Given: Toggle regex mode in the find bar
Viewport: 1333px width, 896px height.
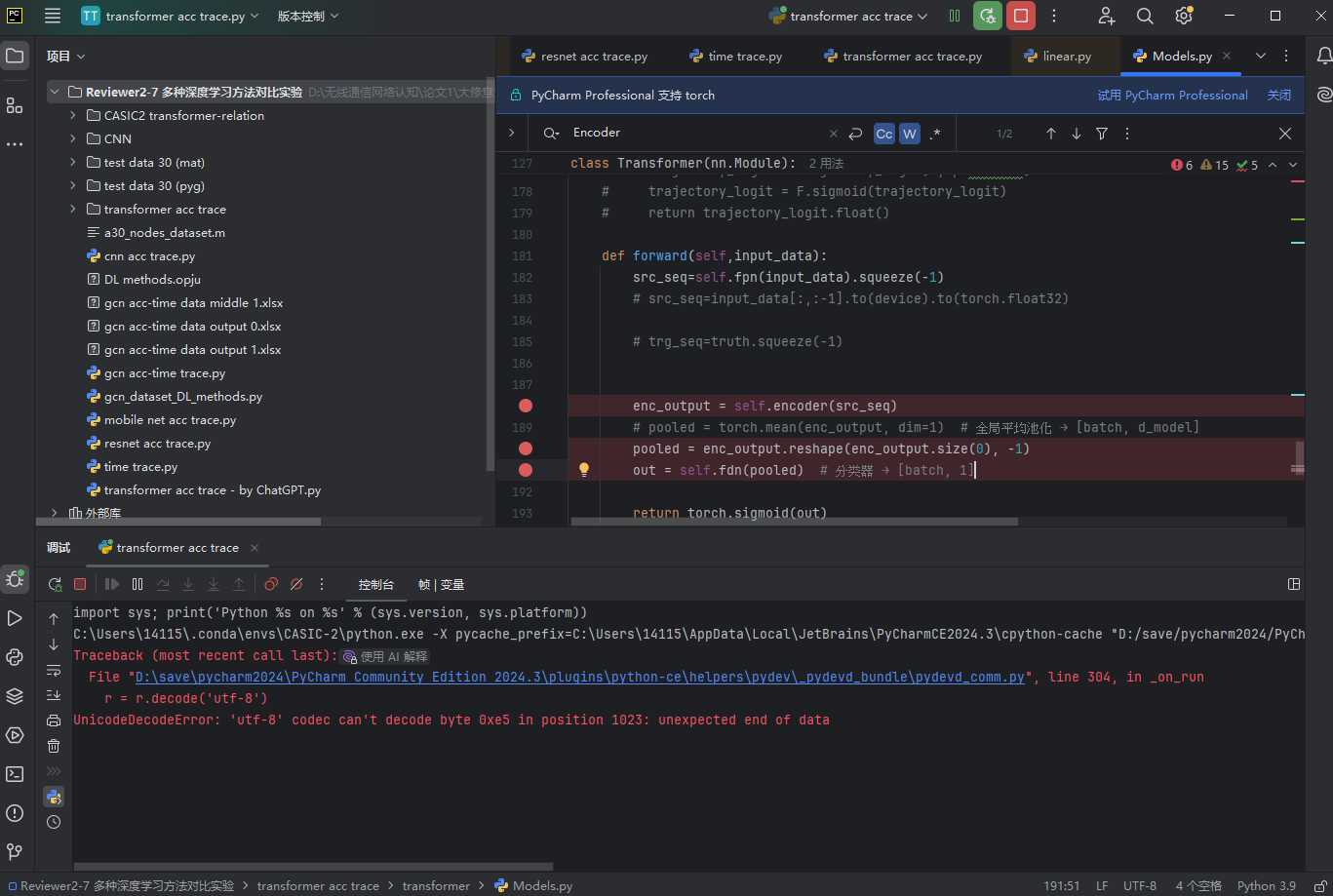Looking at the screenshot, I should point(934,133).
